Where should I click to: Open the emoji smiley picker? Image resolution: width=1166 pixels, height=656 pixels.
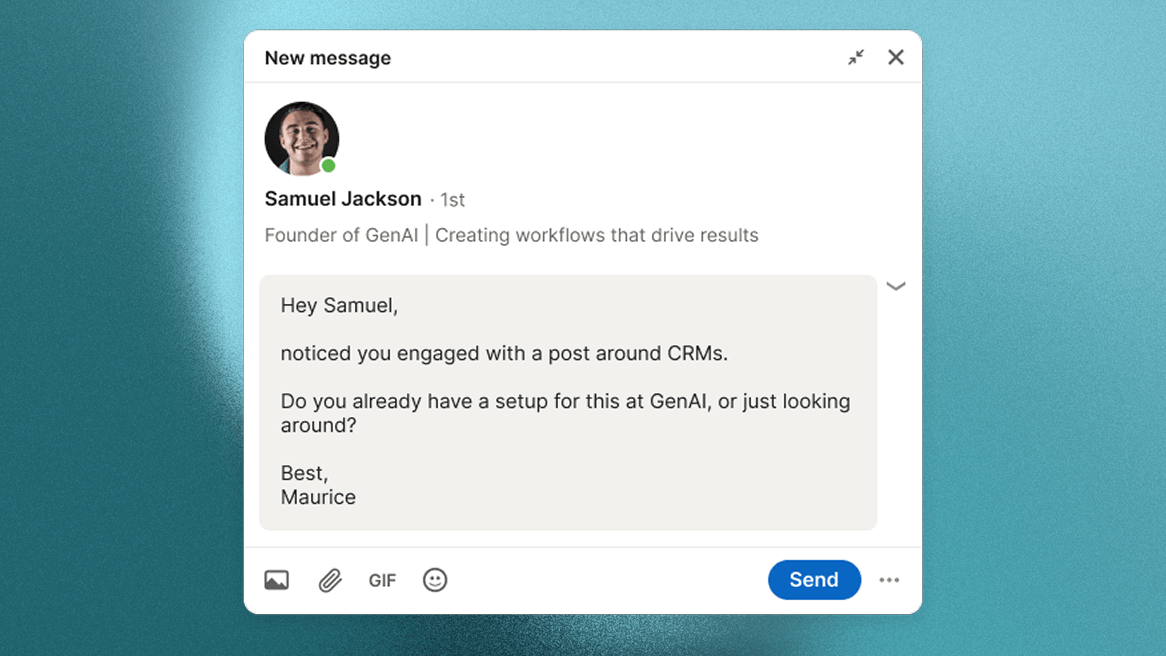[435, 580]
